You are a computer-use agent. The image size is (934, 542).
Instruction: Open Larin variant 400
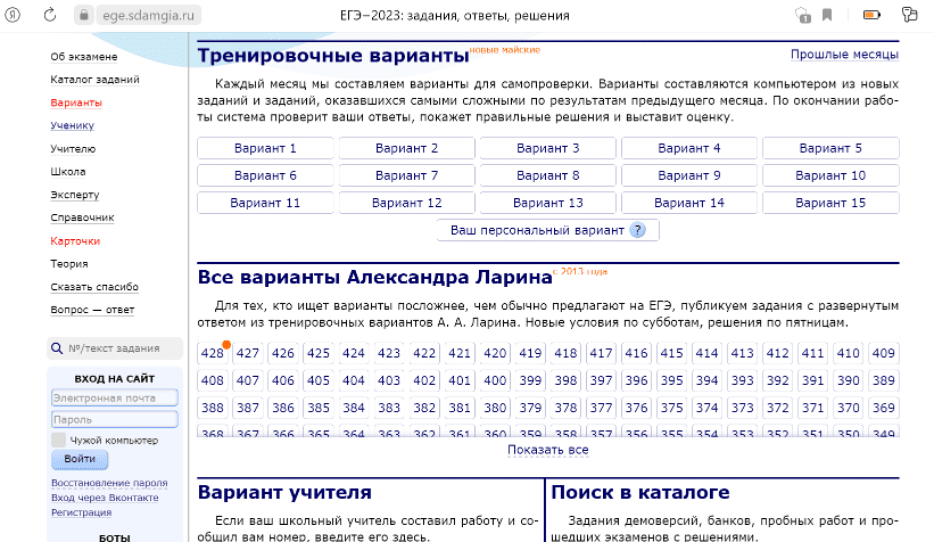(x=495, y=381)
